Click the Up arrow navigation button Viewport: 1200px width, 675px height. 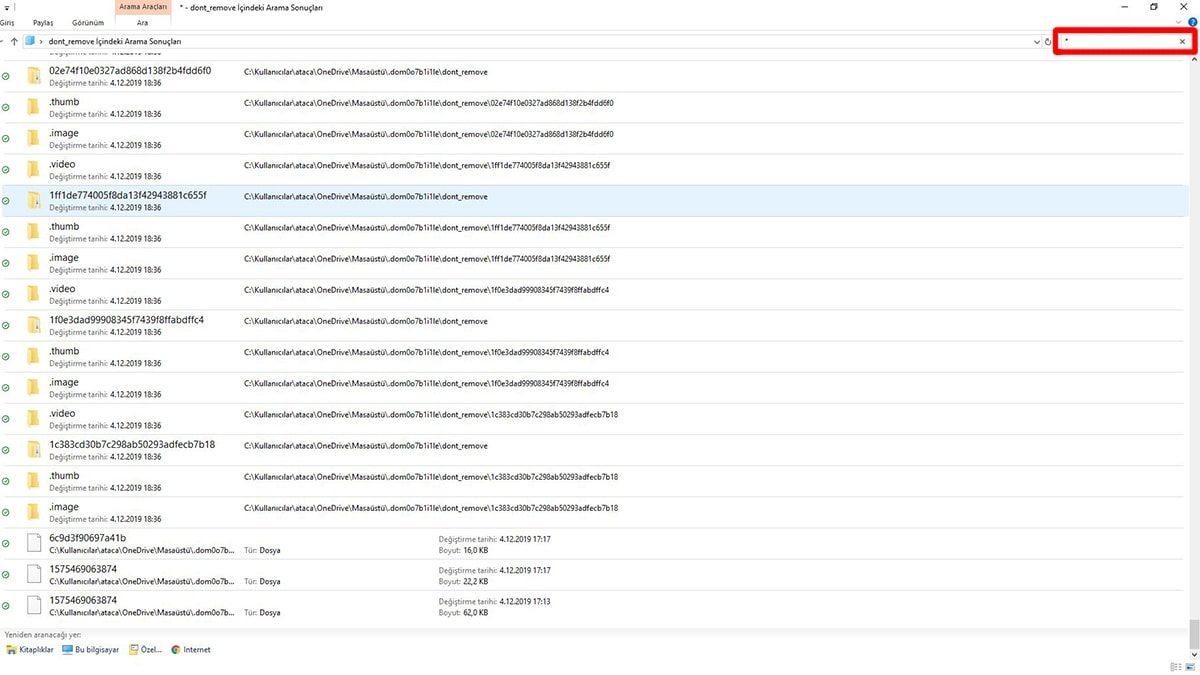[x=14, y=41]
